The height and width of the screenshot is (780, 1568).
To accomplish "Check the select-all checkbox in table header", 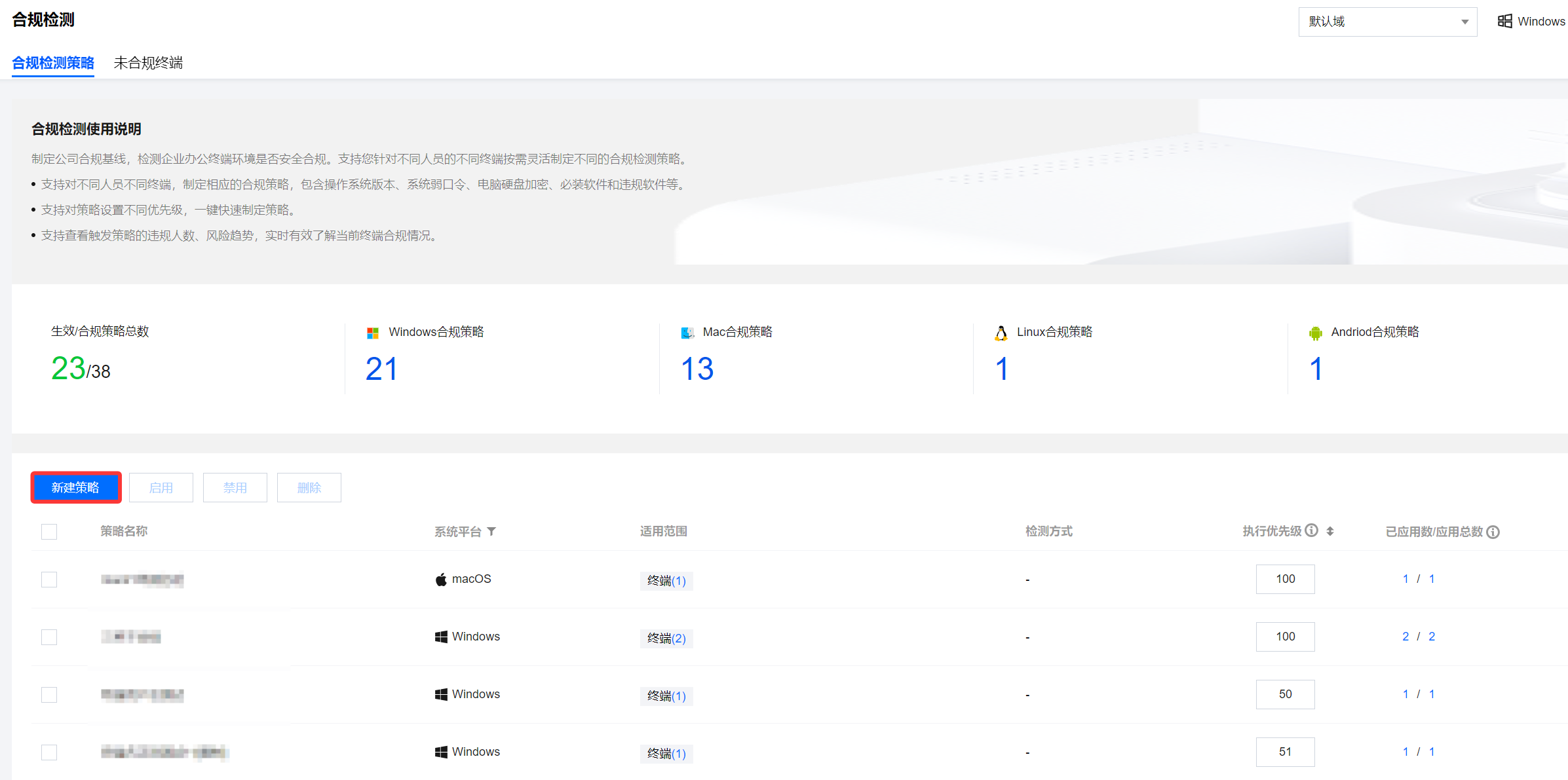I will pyautogui.click(x=49, y=531).
